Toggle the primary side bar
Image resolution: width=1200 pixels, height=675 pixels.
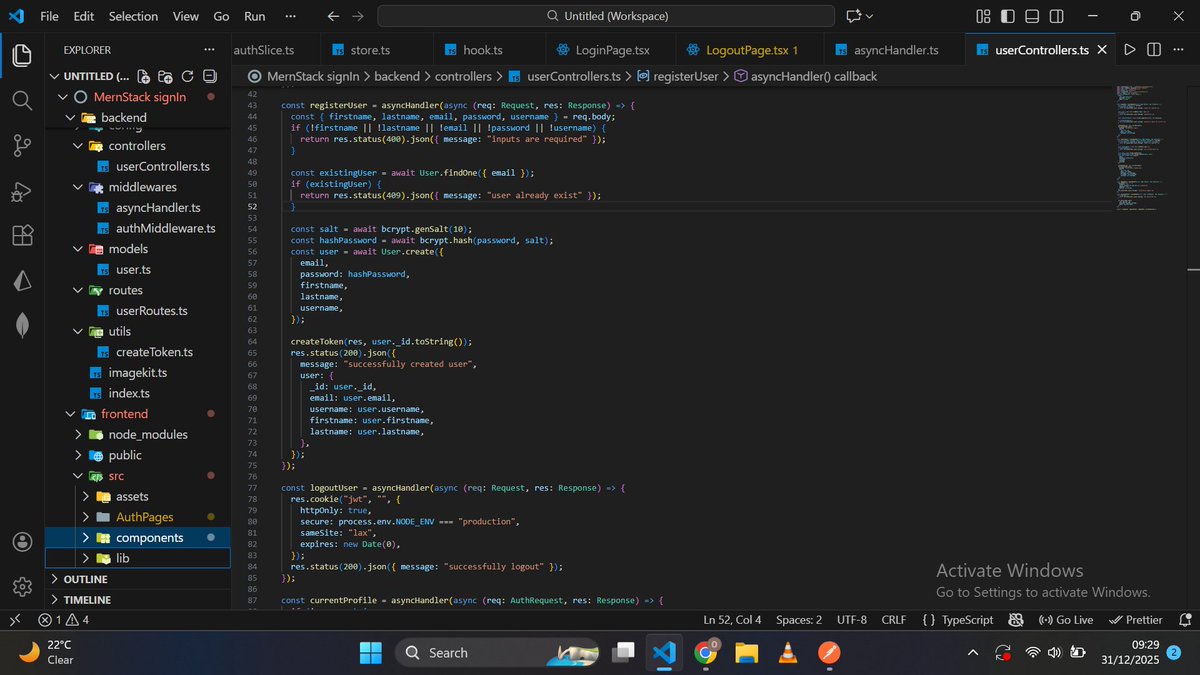[1008, 16]
